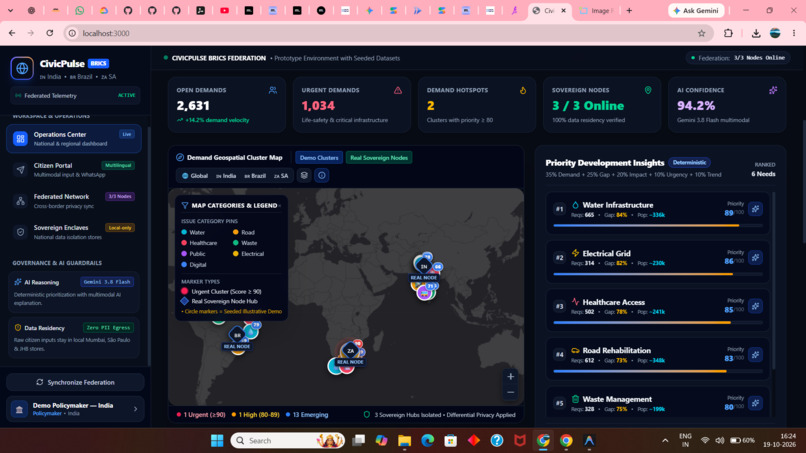
Task: Click the BR real node marker
Action: pos(237,335)
